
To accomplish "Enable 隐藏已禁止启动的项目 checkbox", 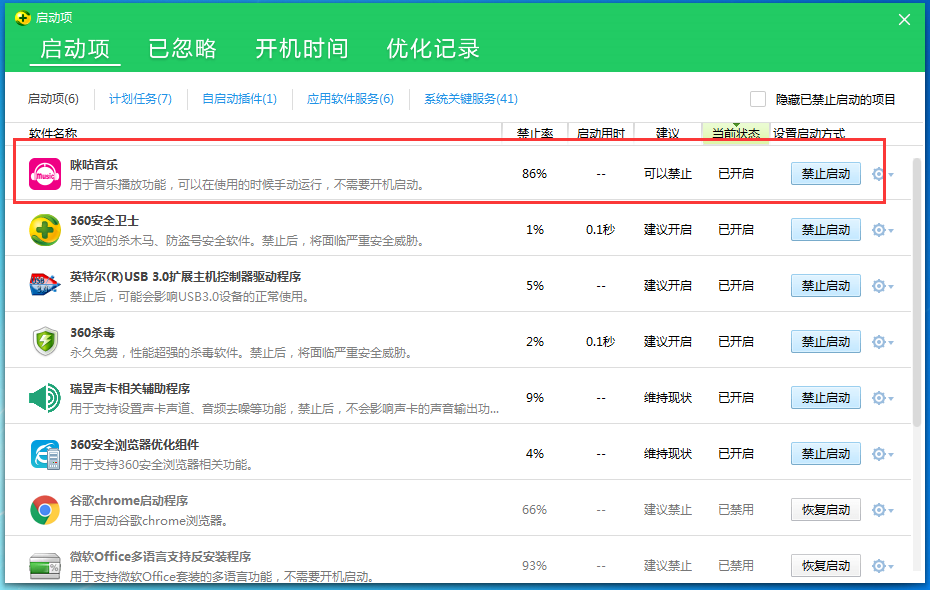I will [758, 97].
